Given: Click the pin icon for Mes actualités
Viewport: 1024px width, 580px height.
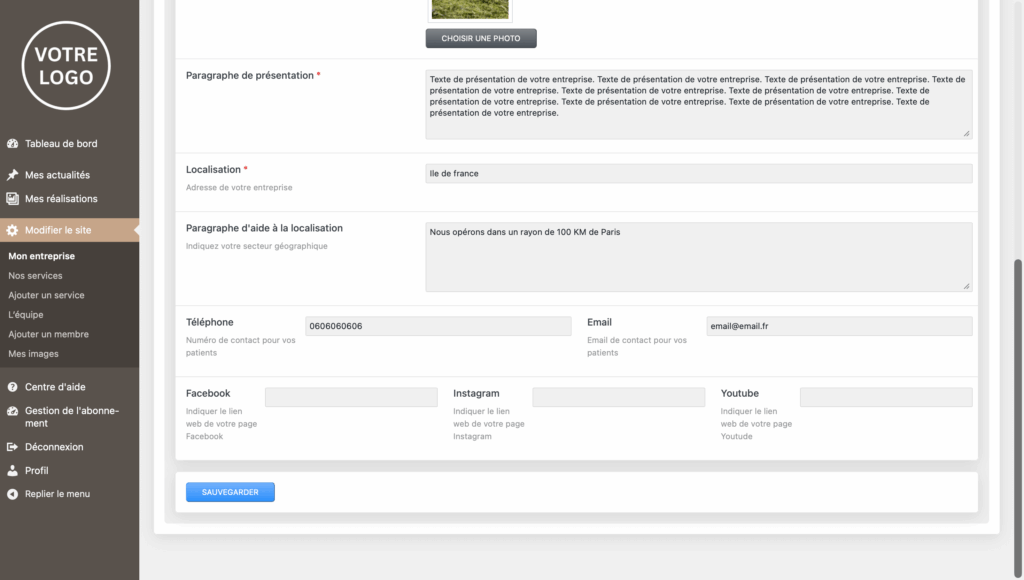Looking at the screenshot, I should coord(13,175).
